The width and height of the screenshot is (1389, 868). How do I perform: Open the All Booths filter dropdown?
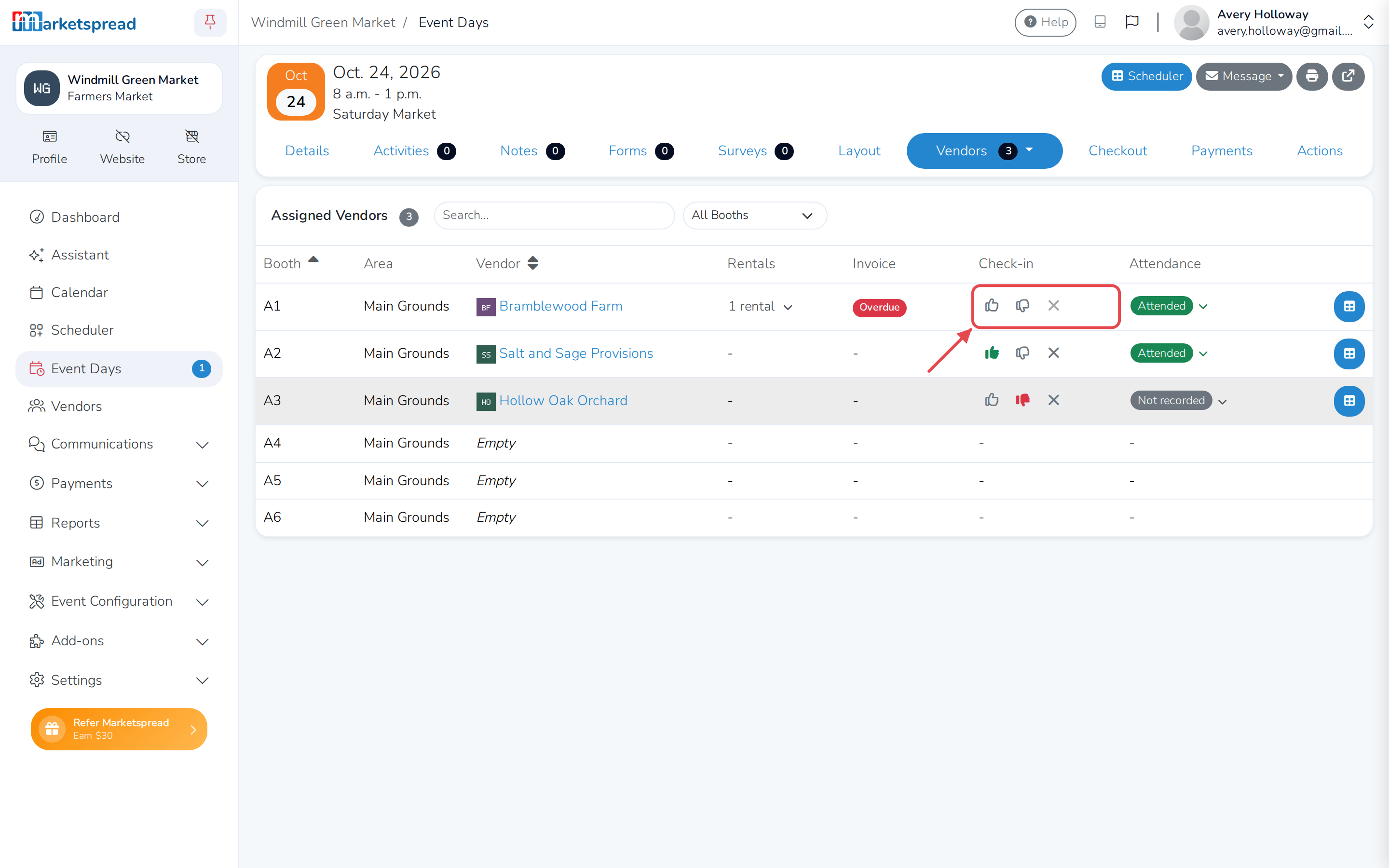[x=754, y=215]
